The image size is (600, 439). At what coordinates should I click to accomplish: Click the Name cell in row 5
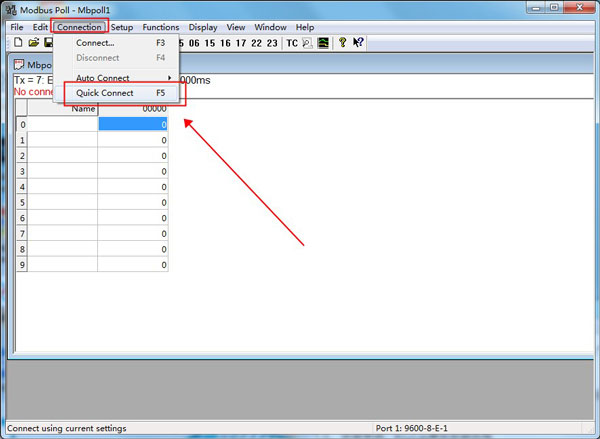point(62,203)
